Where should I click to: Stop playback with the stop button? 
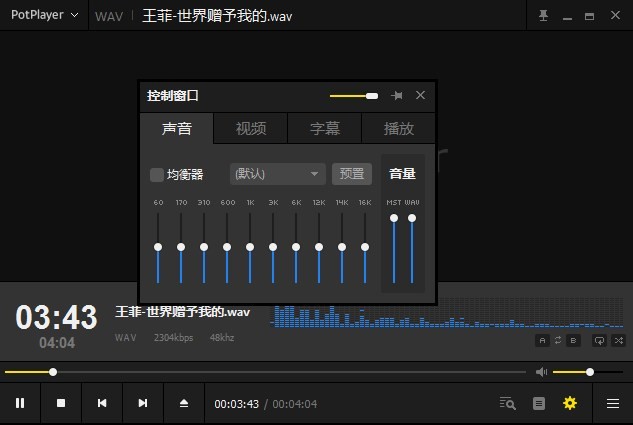click(61, 403)
